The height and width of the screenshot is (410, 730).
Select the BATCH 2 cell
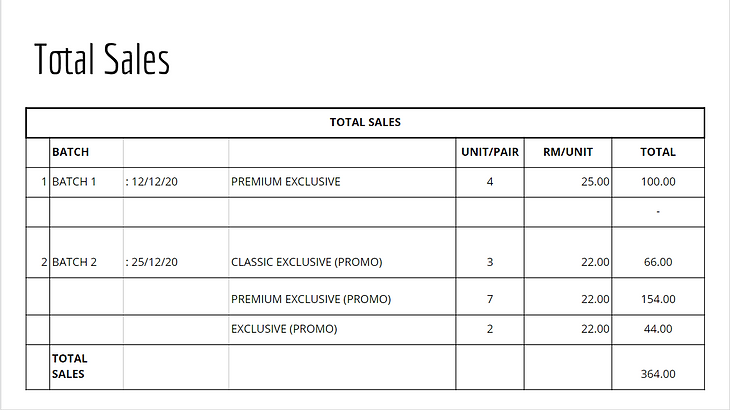(x=86, y=253)
